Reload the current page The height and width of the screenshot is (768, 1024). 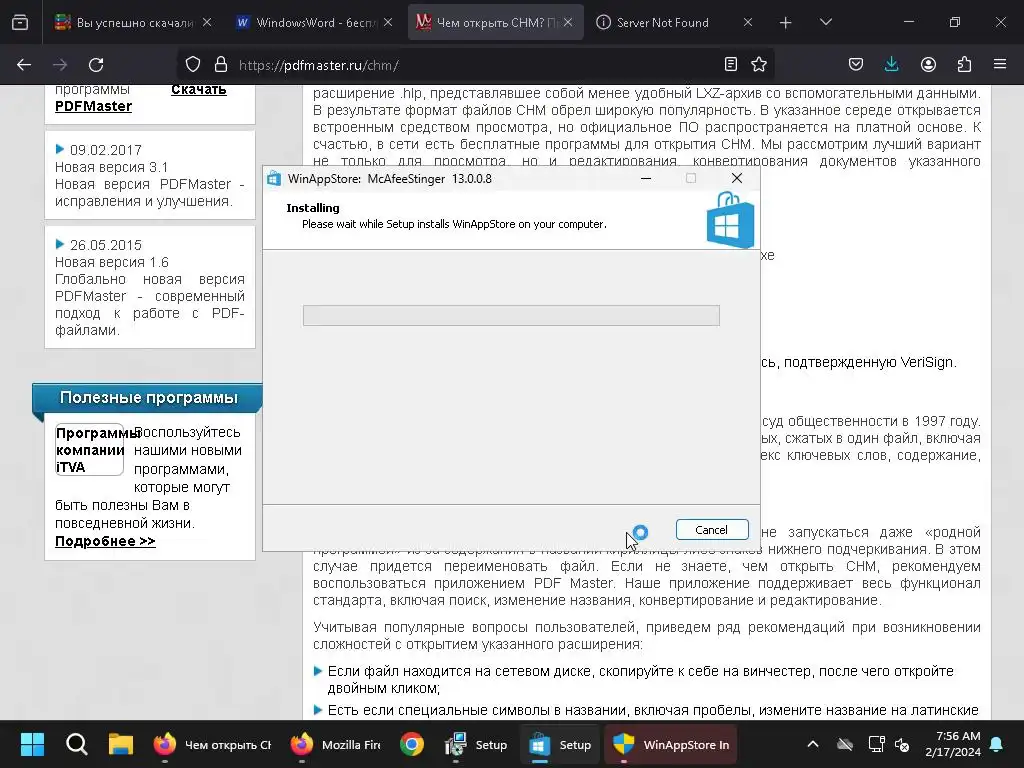click(96, 65)
